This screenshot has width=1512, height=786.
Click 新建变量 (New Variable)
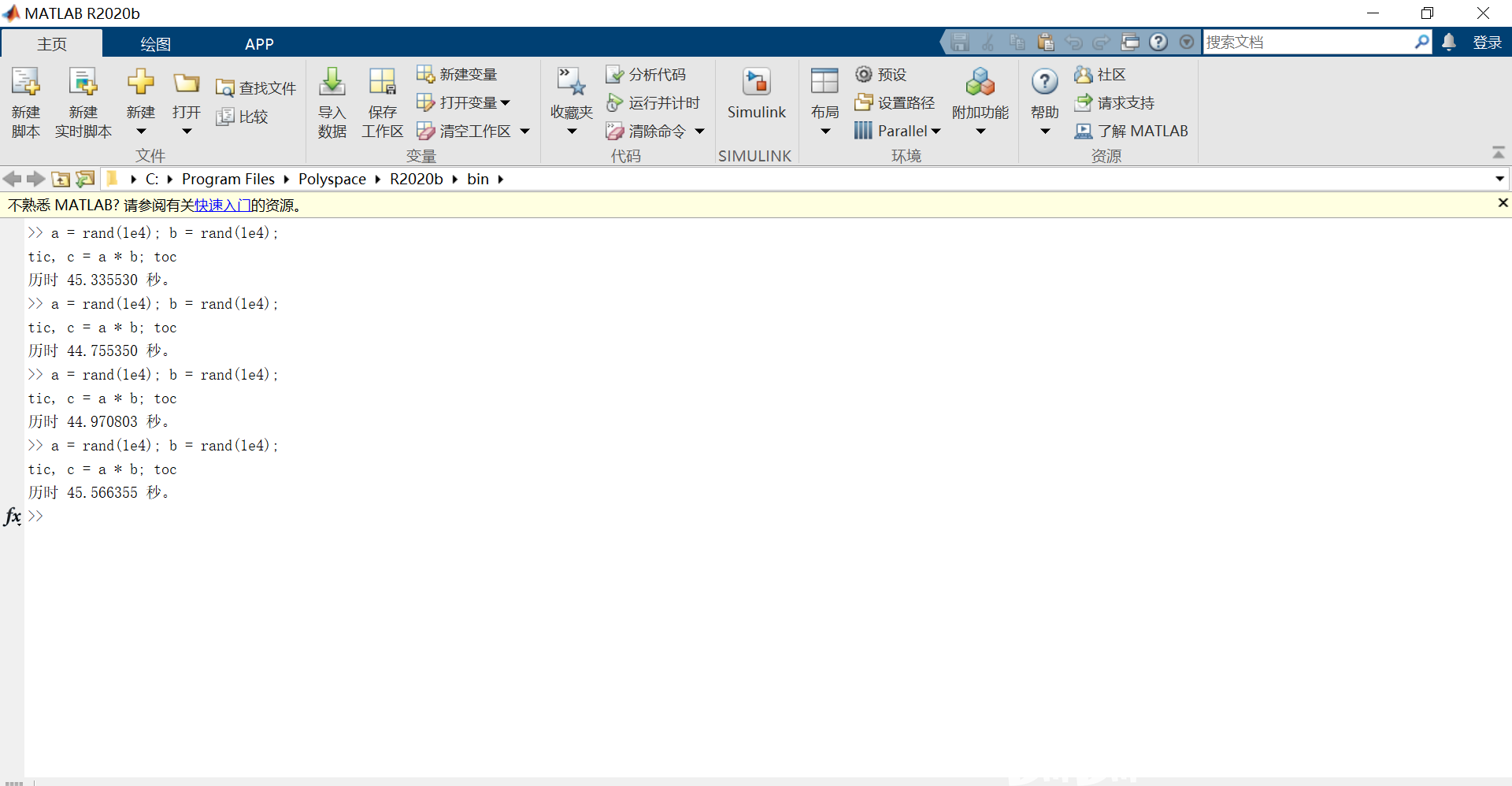(x=457, y=74)
